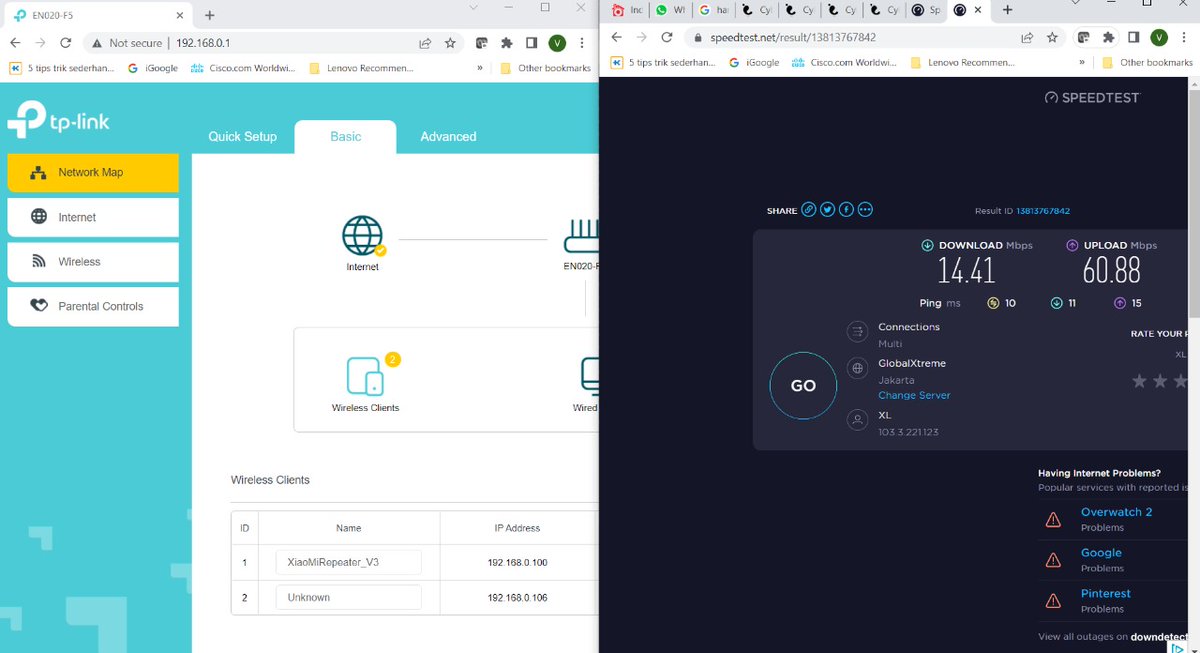The image size is (1200, 653).
Task: Share Speedtest result on Facebook
Action: click(x=846, y=210)
